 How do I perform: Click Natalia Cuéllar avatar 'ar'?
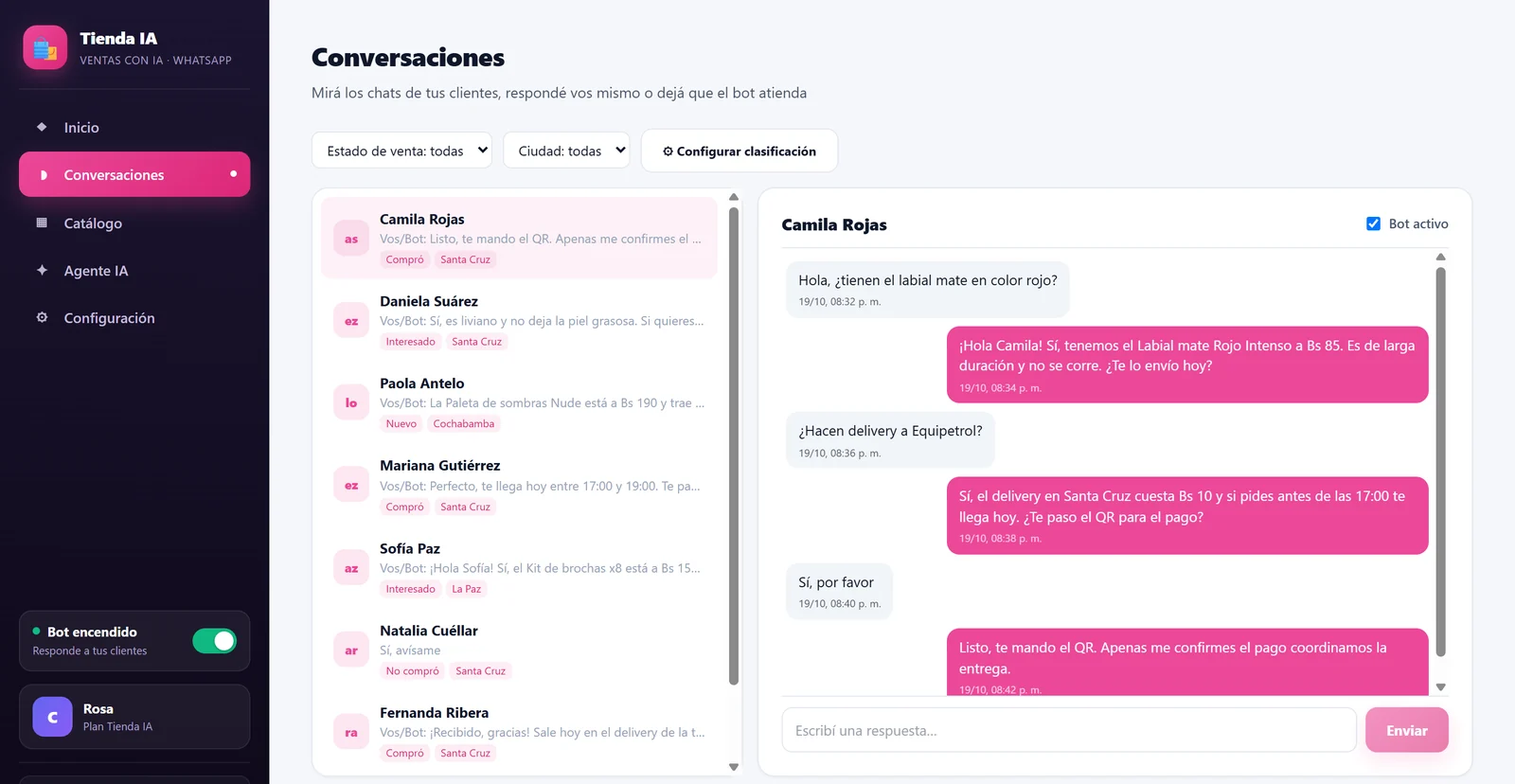point(351,650)
